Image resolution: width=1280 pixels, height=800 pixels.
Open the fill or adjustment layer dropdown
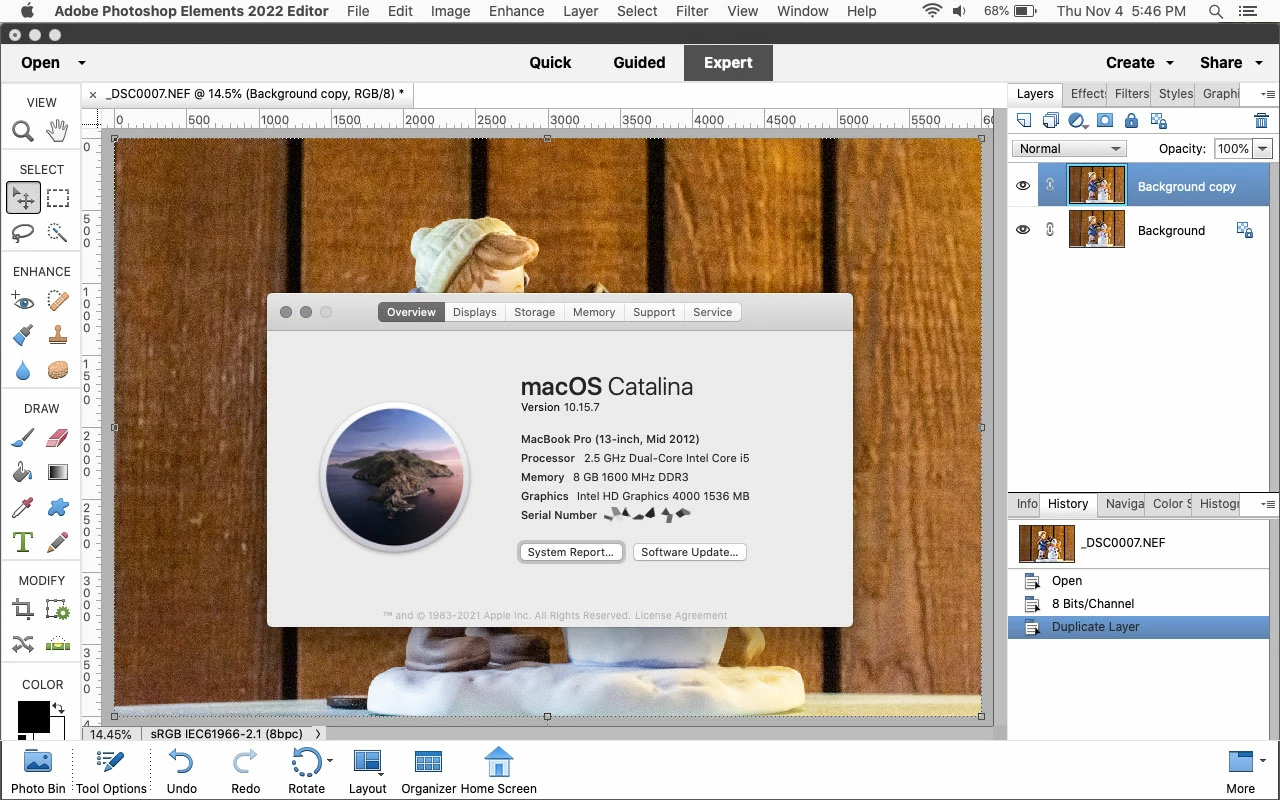[x=1079, y=121]
